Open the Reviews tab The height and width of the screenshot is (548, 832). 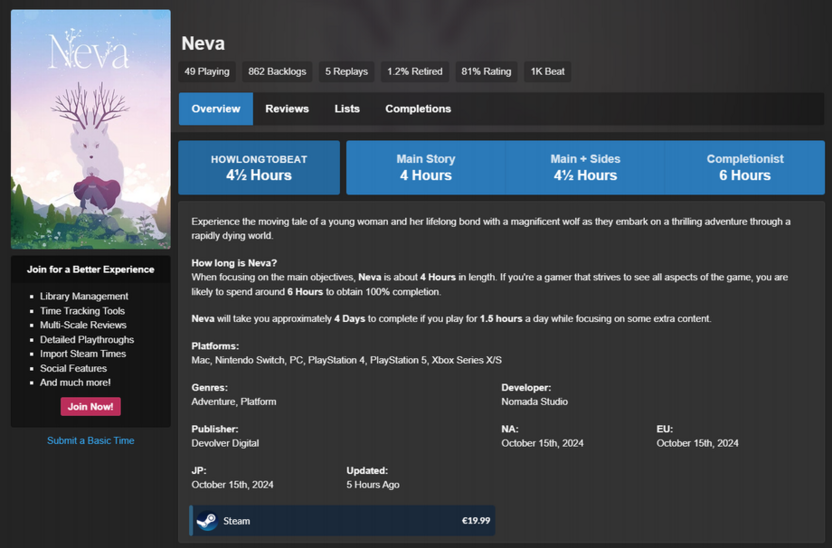click(x=287, y=109)
